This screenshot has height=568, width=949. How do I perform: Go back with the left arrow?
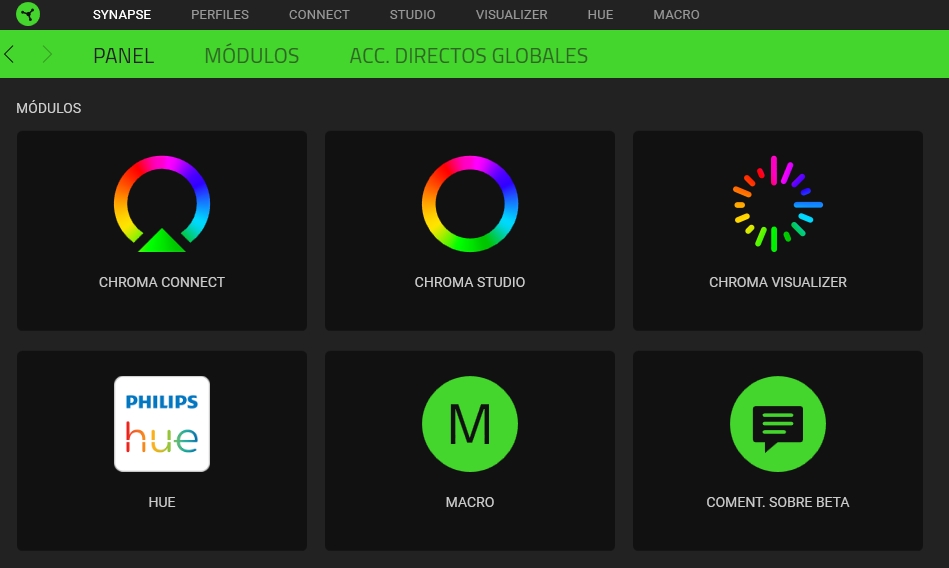coord(9,54)
